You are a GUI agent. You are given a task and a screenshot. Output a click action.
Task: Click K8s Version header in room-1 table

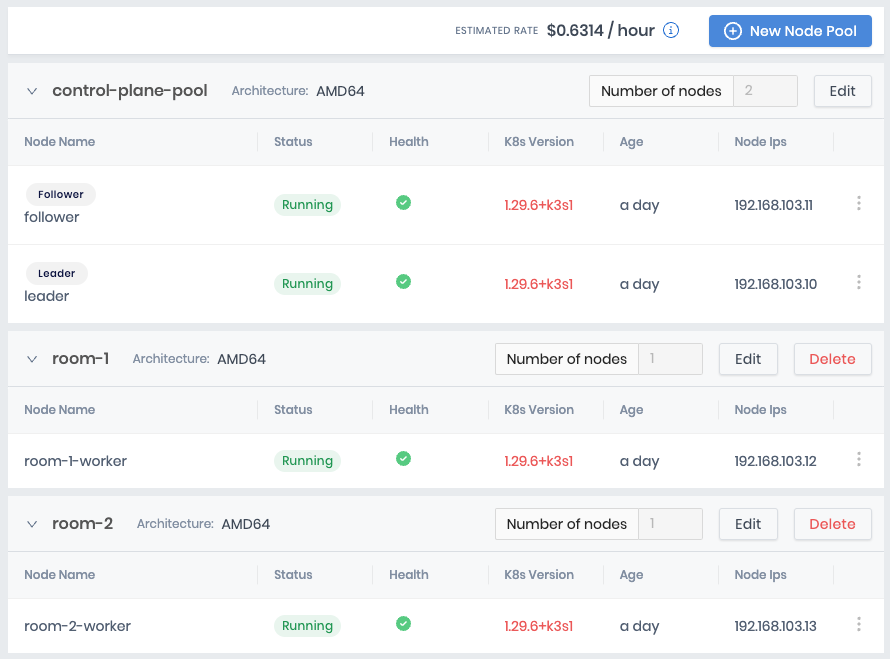tap(539, 410)
